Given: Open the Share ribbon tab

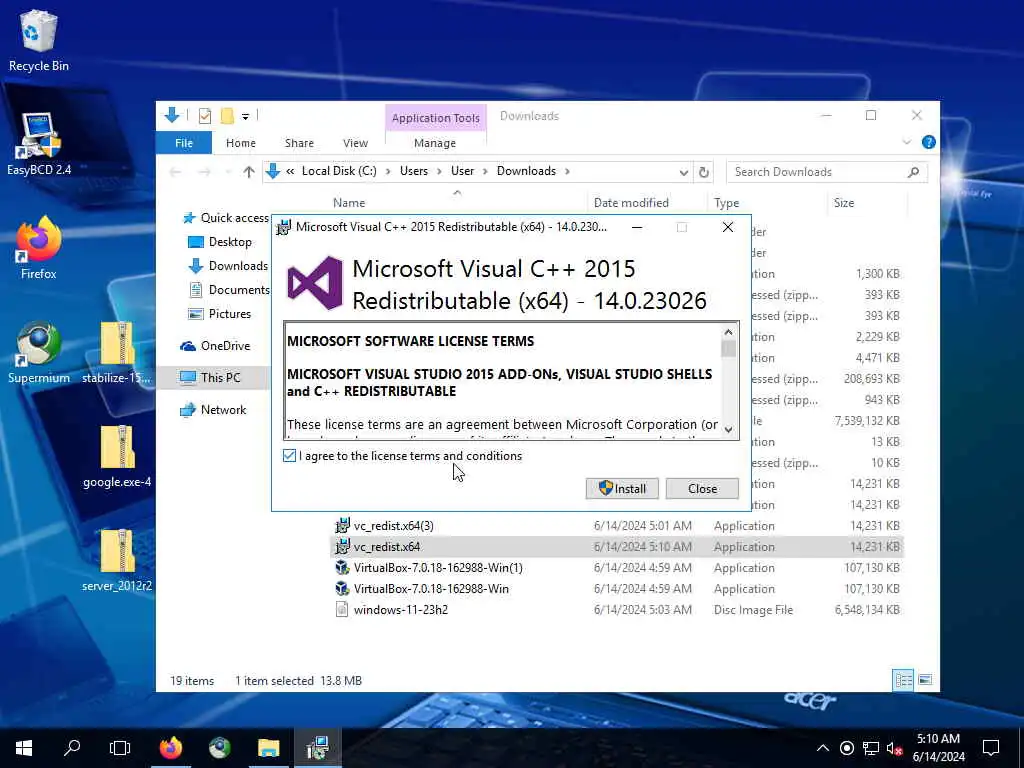Looking at the screenshot, I should tap(299, 142).
